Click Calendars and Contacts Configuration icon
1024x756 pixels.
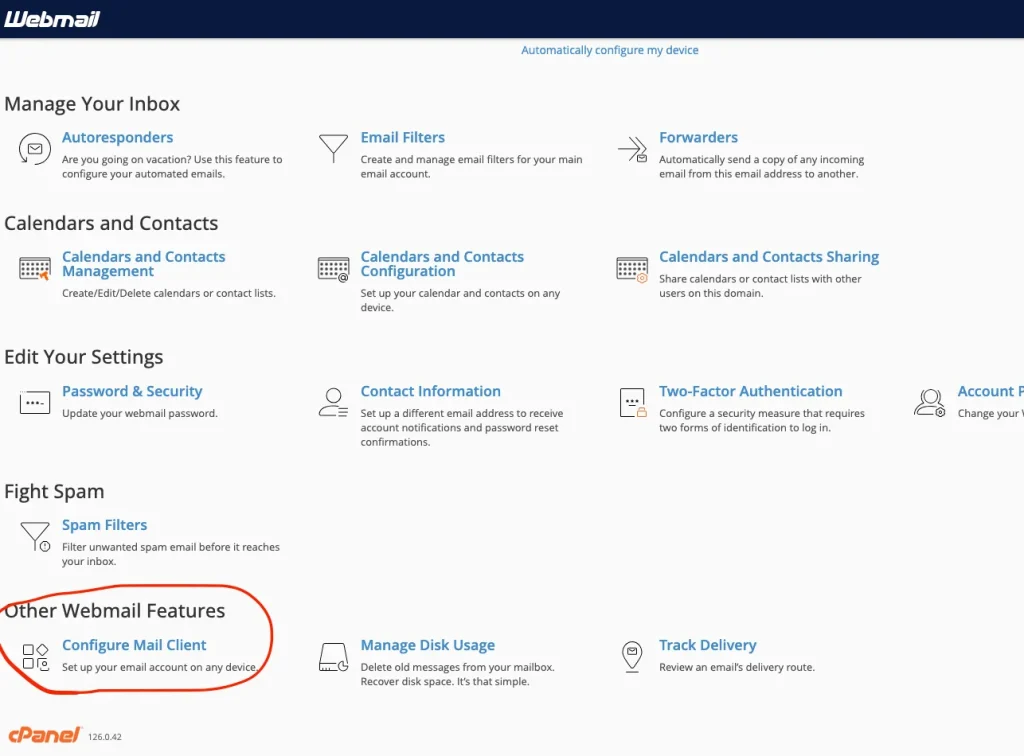(333, 268)
